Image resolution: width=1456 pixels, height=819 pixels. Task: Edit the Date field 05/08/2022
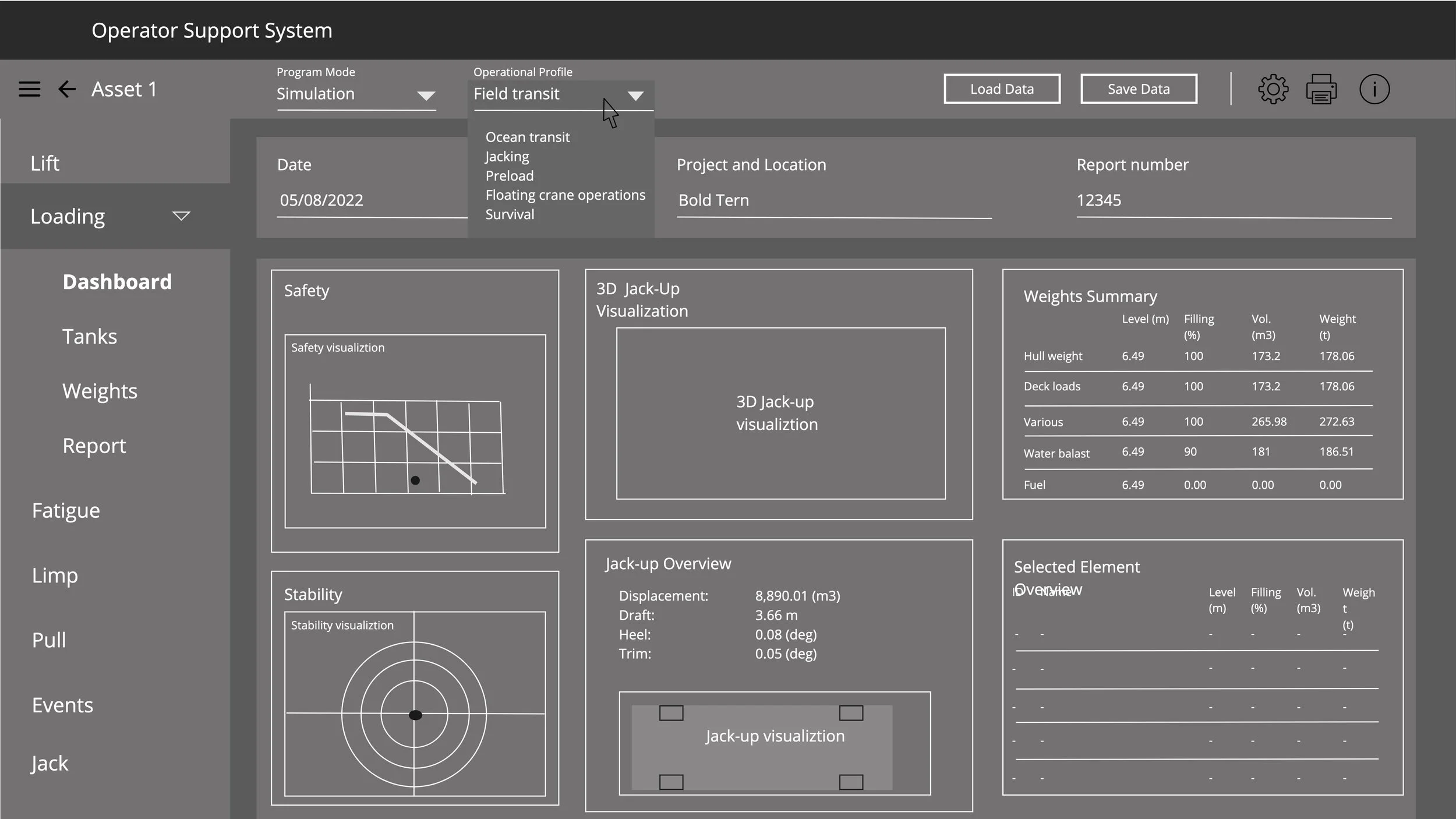373,200
